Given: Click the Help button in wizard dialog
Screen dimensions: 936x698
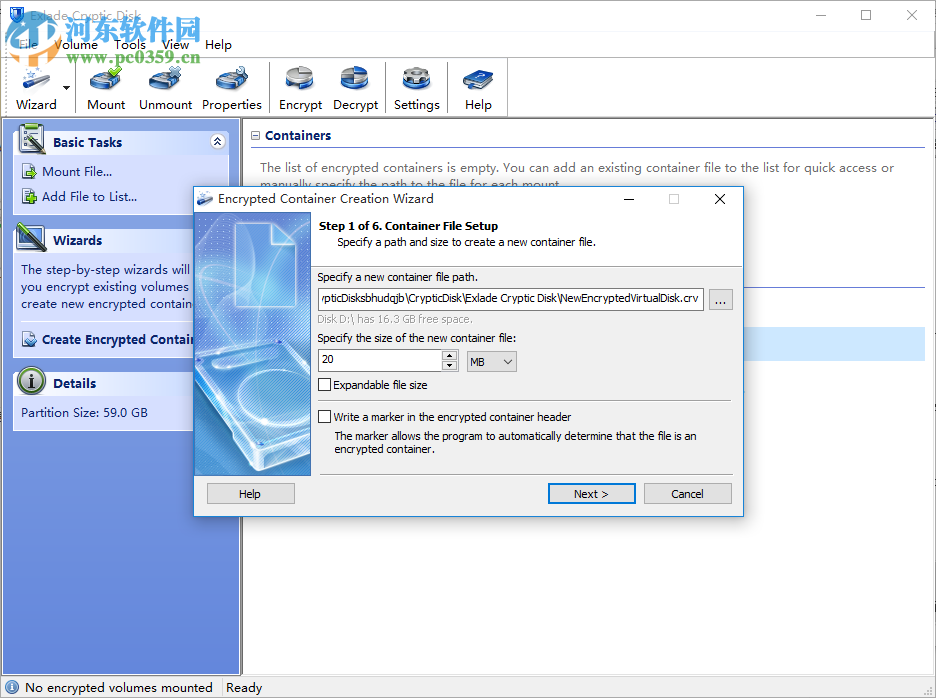Looking at the screenshot, I should pyautogui.click(x=250, y=494).
